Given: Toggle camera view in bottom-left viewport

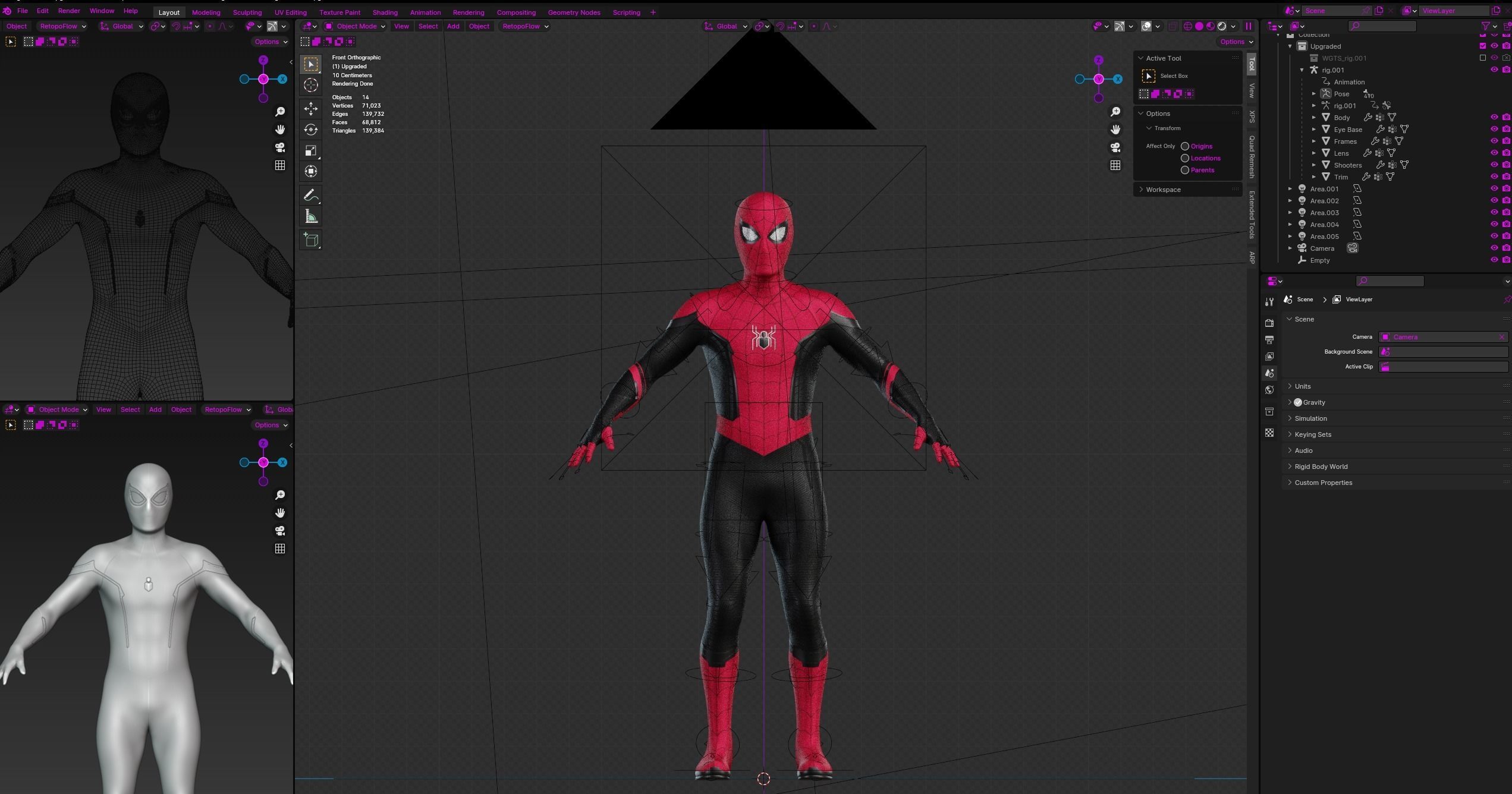Looking at the screenshot, I should [x=280, y=531].
